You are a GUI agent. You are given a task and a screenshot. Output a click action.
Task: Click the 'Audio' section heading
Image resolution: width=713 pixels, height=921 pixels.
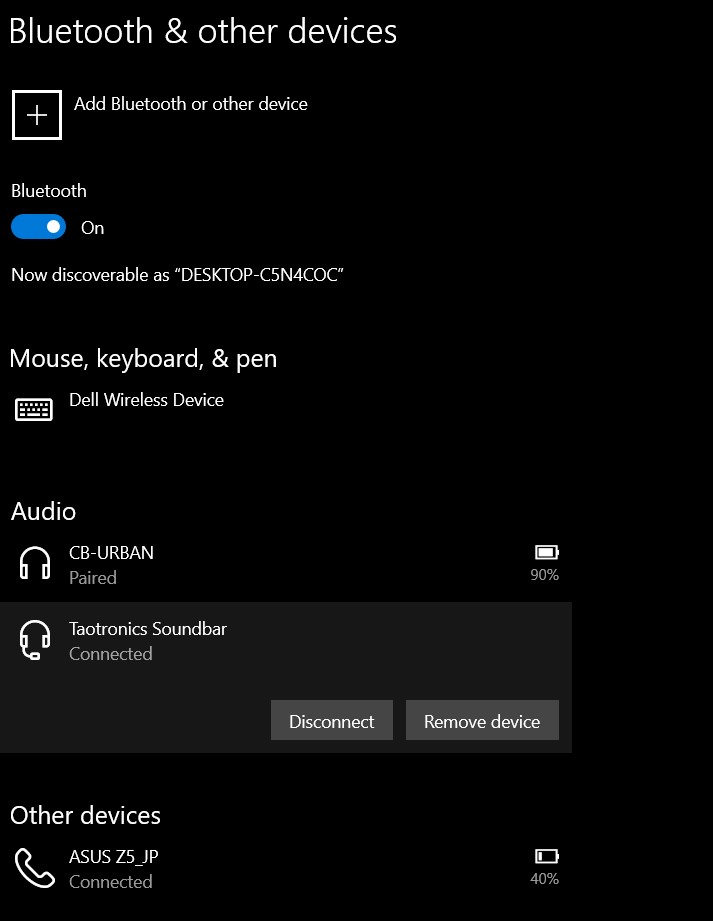[x=43, y=511]
